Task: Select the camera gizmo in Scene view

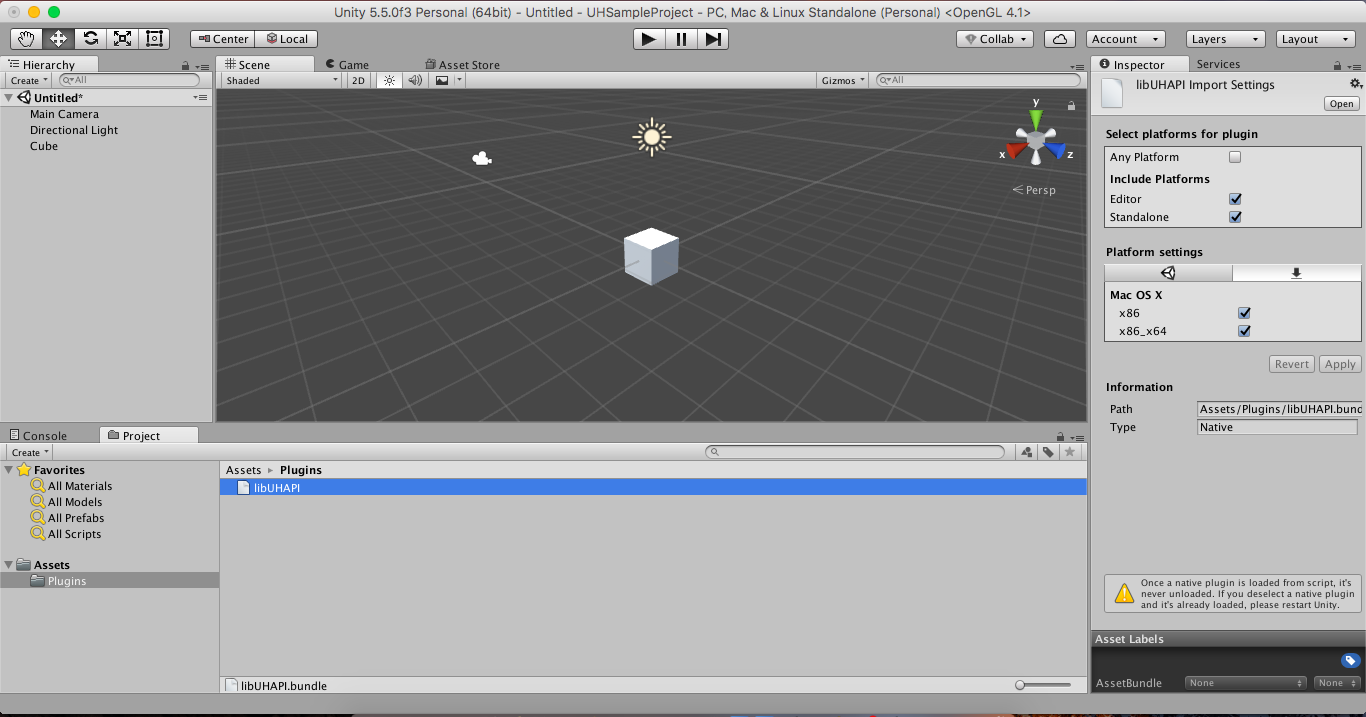Action: (482, 158)
